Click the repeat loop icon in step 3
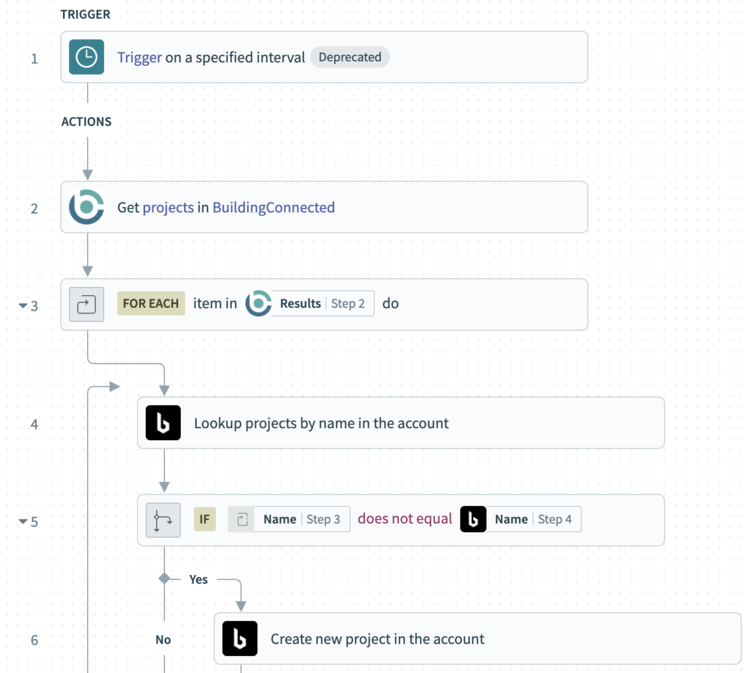The height and width of the screenshot is (673, 750). click(86, 304)
